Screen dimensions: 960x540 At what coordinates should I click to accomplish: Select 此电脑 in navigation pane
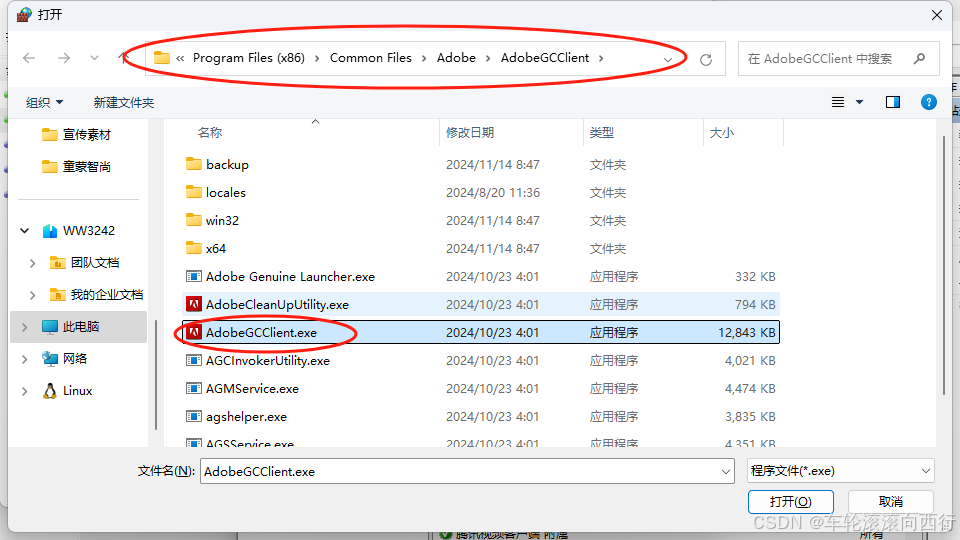click(x=80, y=326)
